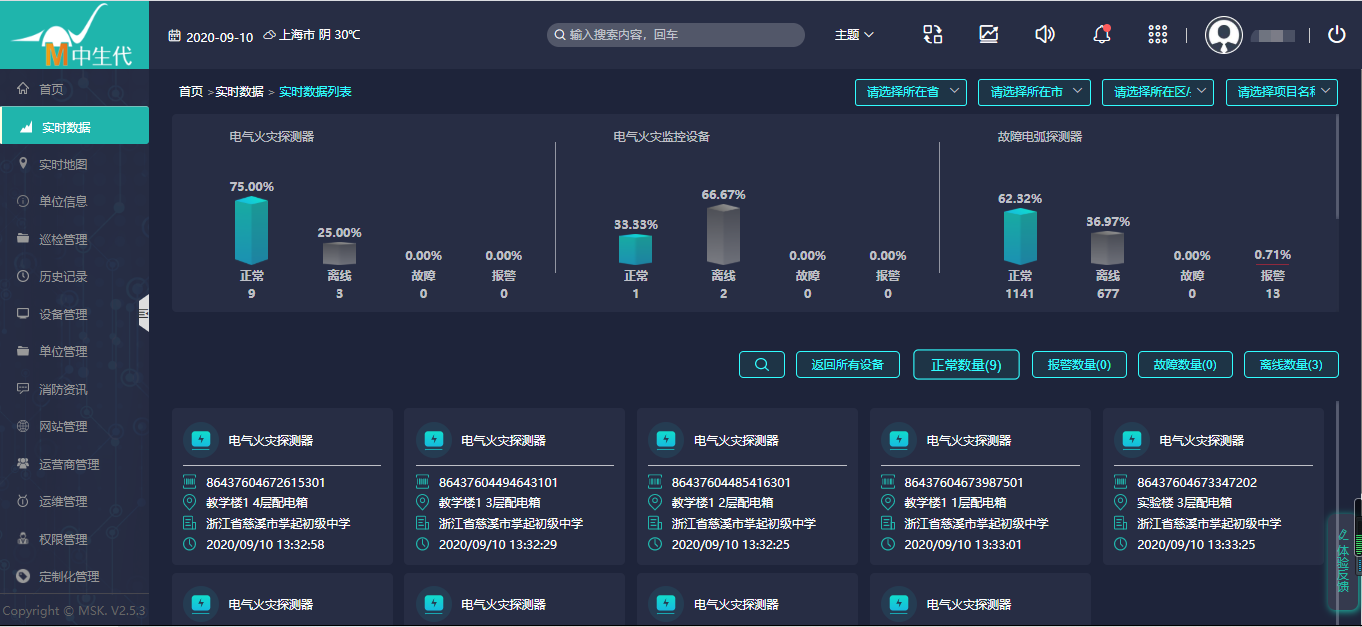Image resolution: width=1362 pixels, height=627 pixels.
Task: Open the apps grid icon
Action: [1157, 34]
